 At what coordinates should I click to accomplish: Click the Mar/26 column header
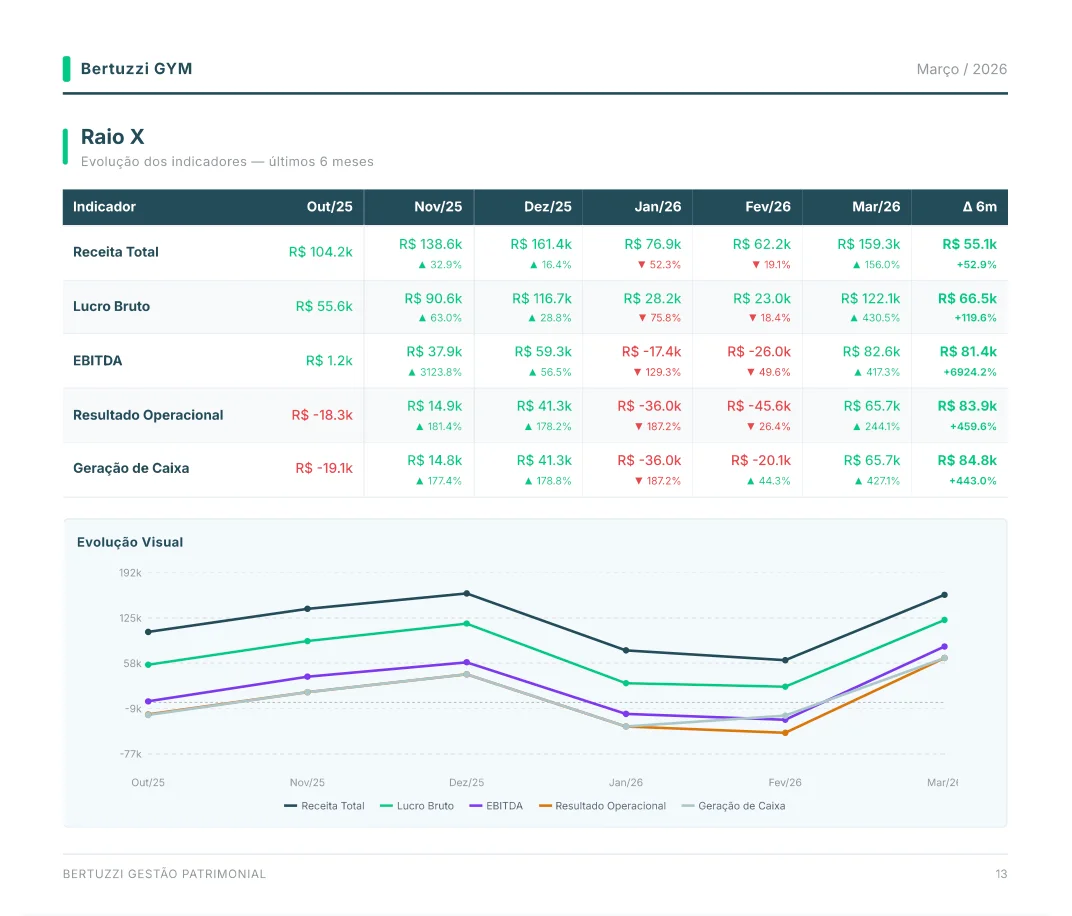[x=876, y=206]
